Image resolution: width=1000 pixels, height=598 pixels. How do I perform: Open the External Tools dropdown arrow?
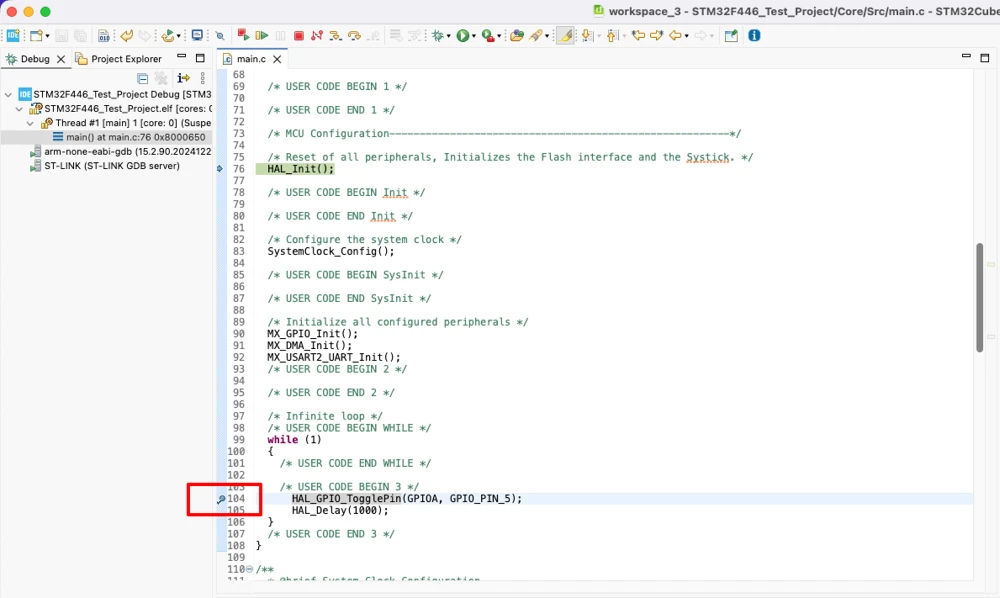pos(499,36)
